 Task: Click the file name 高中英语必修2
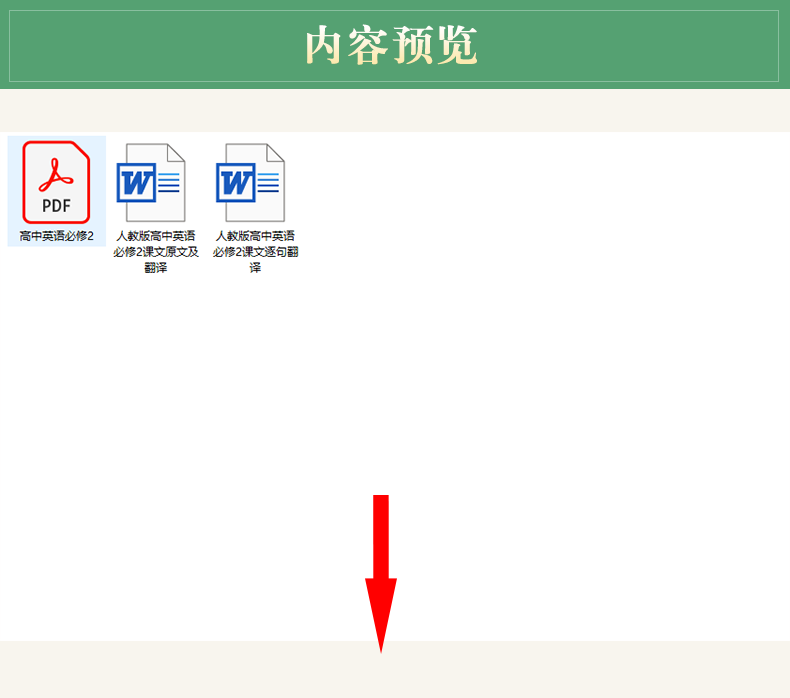click(56, 236)
